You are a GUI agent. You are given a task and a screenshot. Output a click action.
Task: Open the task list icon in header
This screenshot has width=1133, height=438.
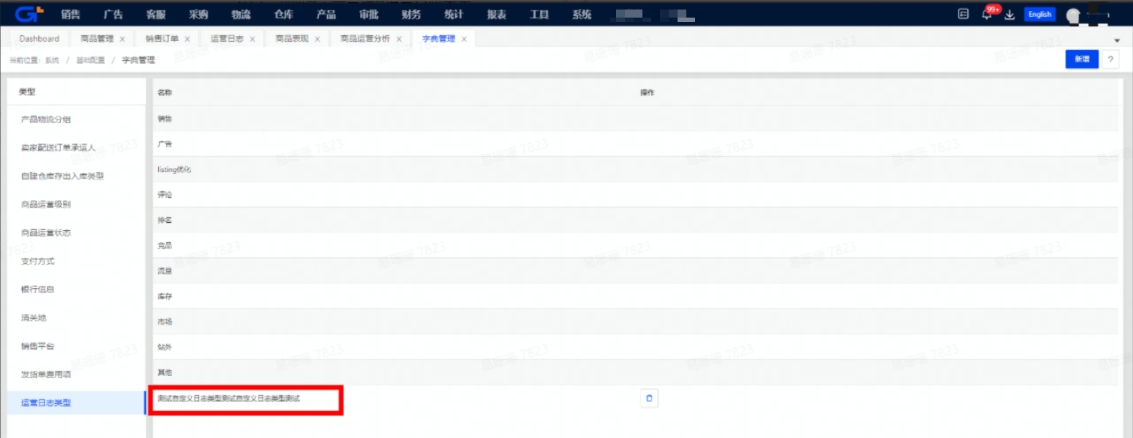point(963,14)
